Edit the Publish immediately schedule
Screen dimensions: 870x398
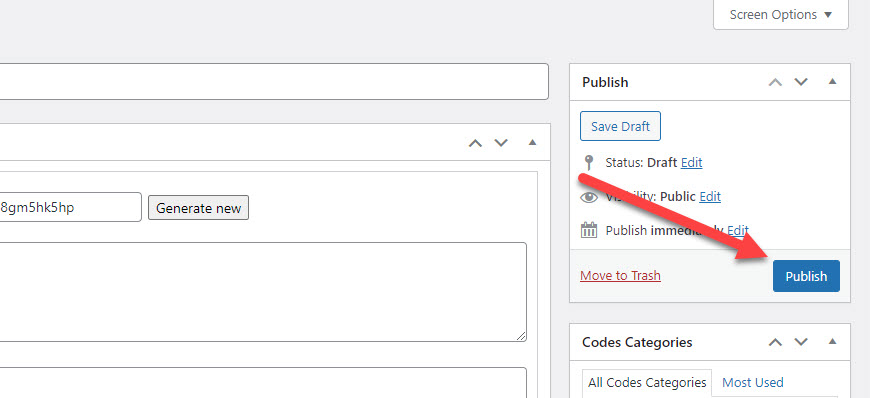[738, 230]
